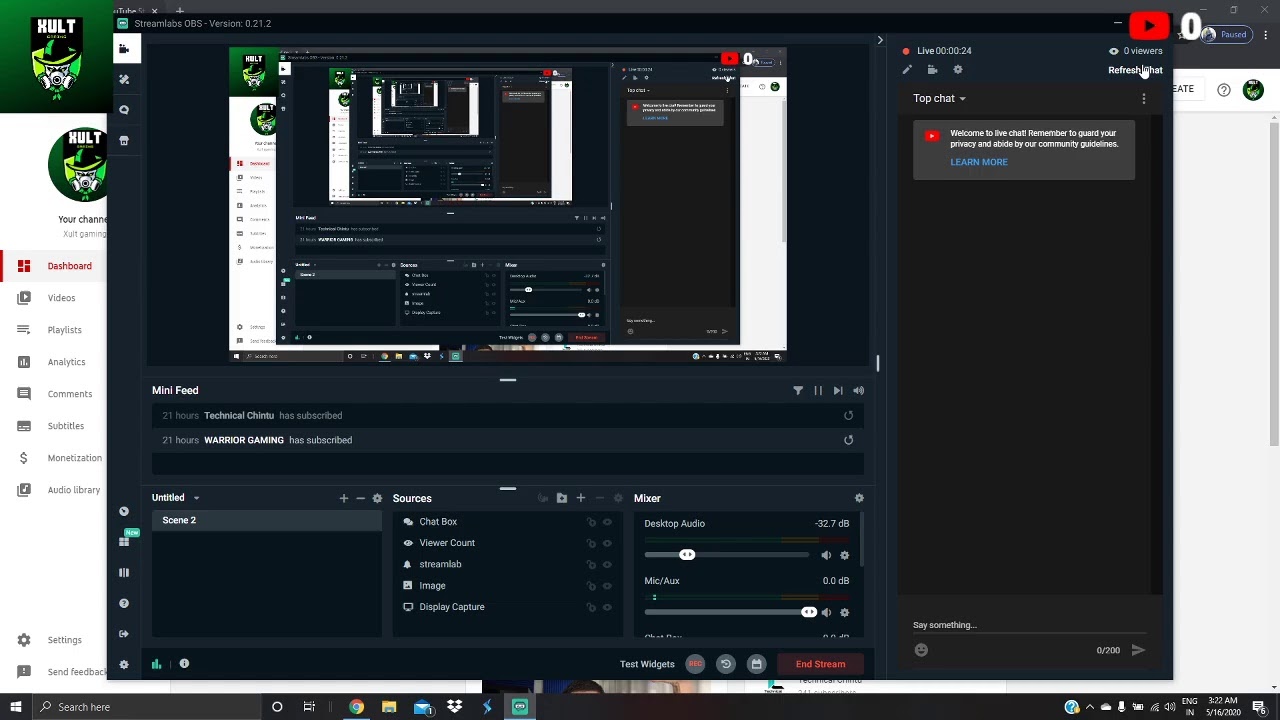Add a source folder in Sources
Image resolution: width=1280 pixels, height=720 pixels.
(562, 498)
